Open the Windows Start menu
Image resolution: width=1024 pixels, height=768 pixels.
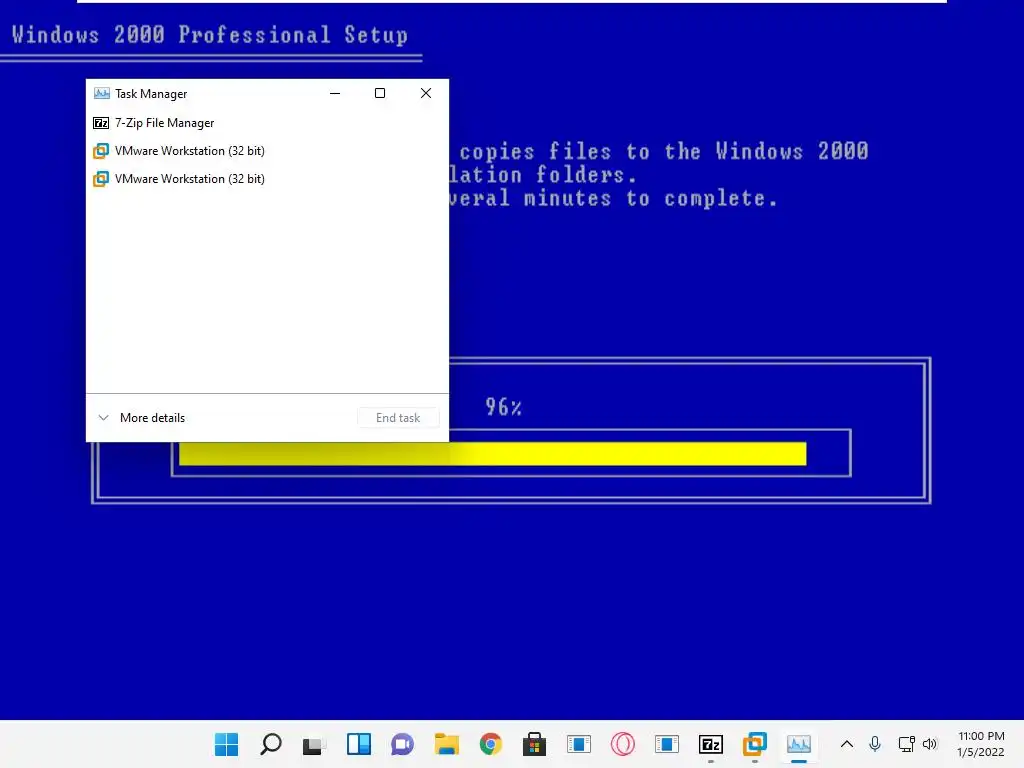(x=227, y=744)
